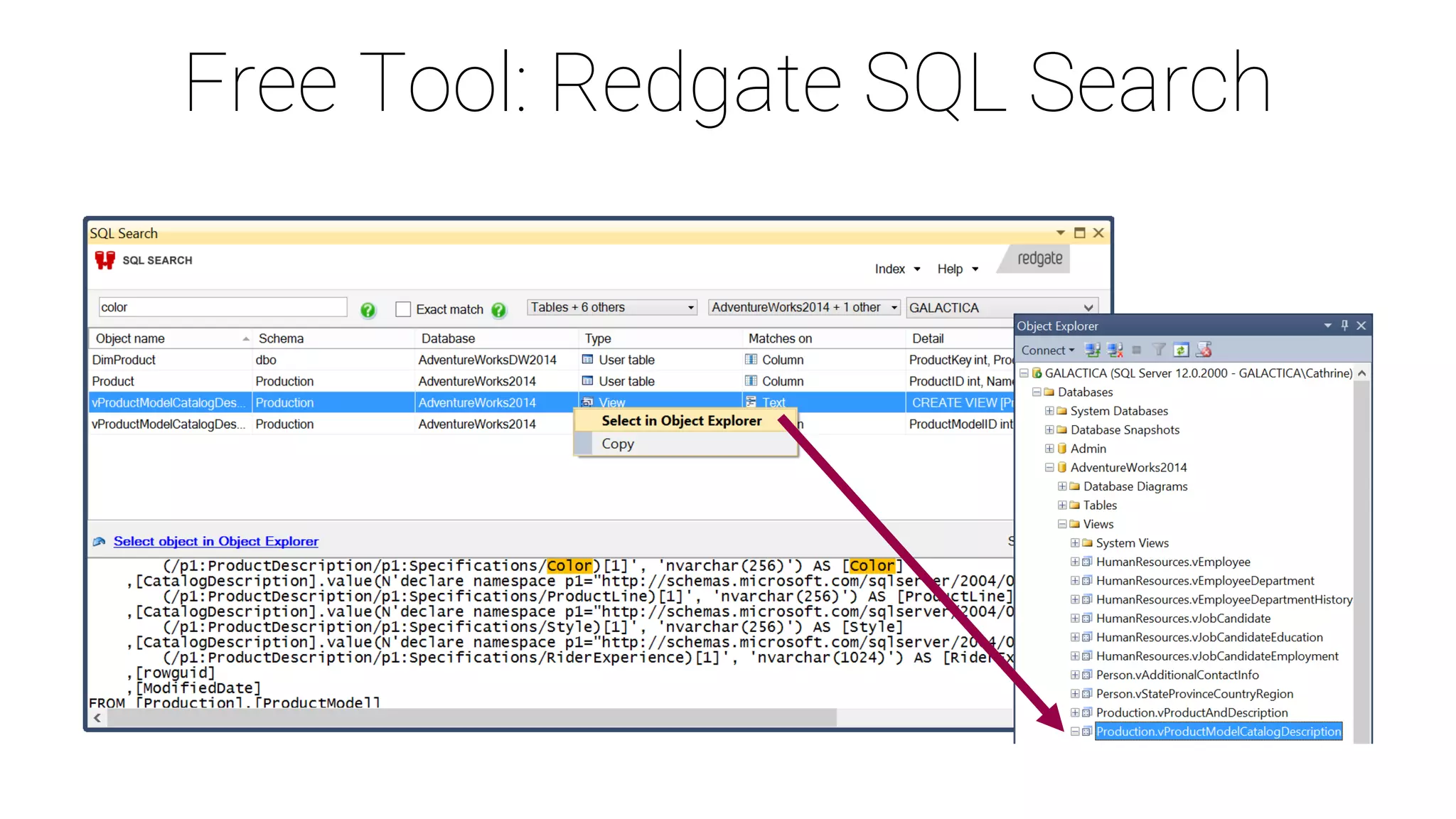
Task: Open the GALACTICA server dropdown
Action: point(1002,308)
